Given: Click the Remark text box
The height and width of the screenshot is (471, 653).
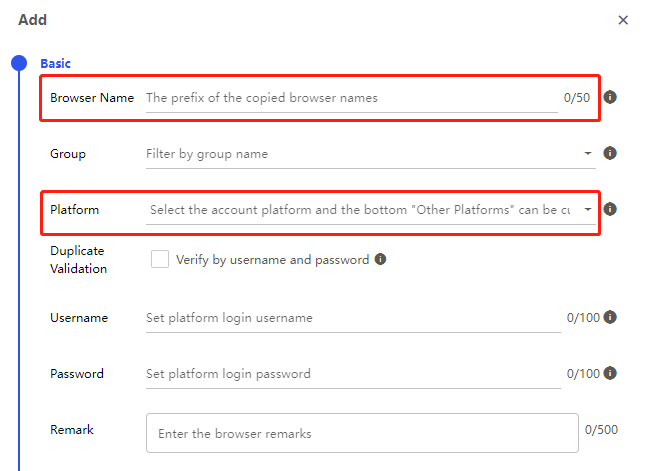Looking at the screenshot, I should 361,434.
